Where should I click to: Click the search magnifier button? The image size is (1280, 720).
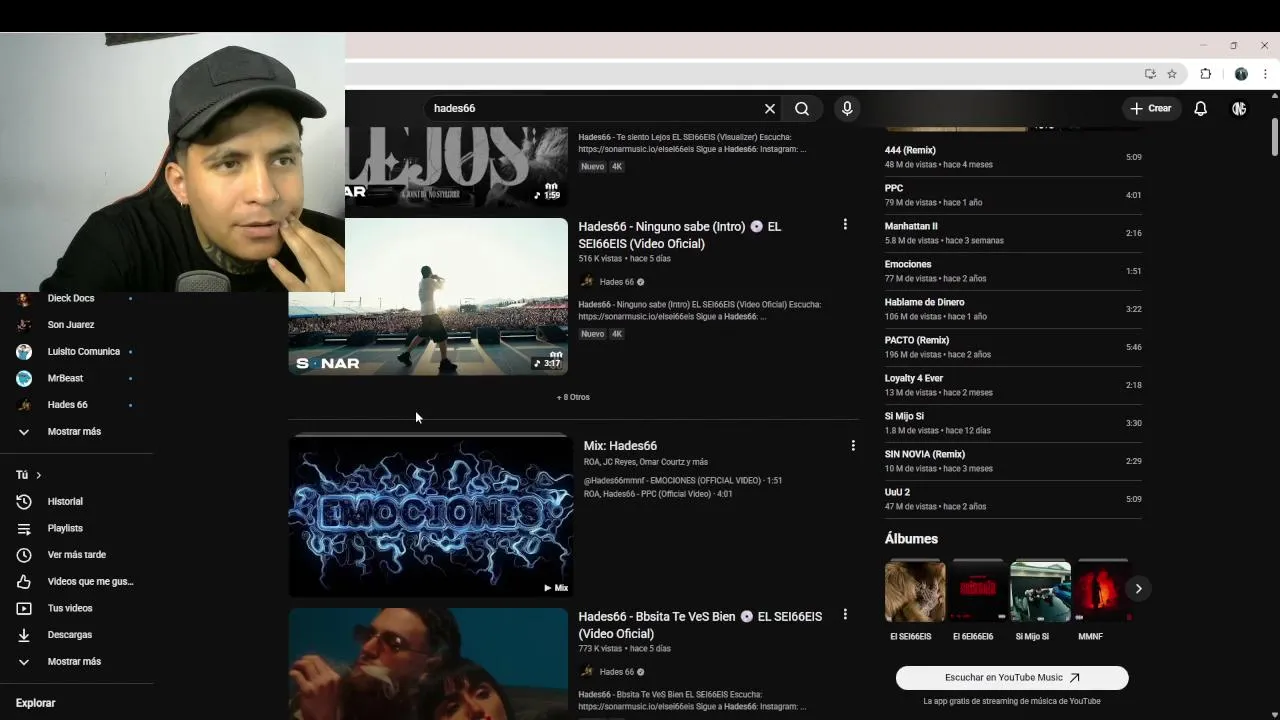coord(802,108)
